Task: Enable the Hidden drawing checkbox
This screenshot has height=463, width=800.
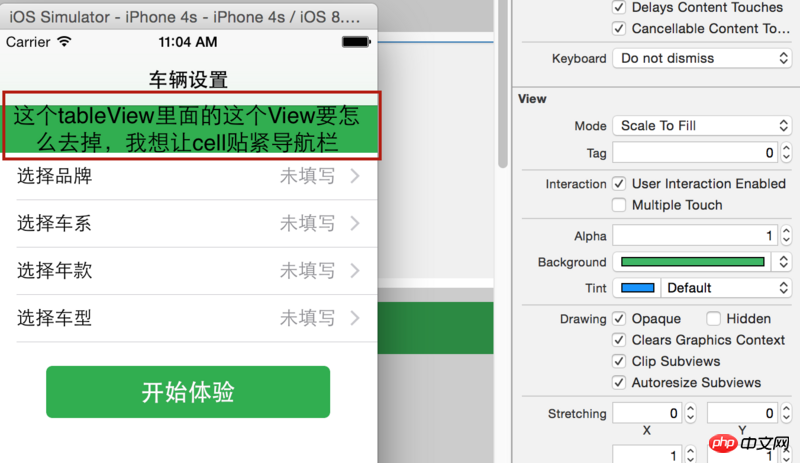Action: point(713,319)
